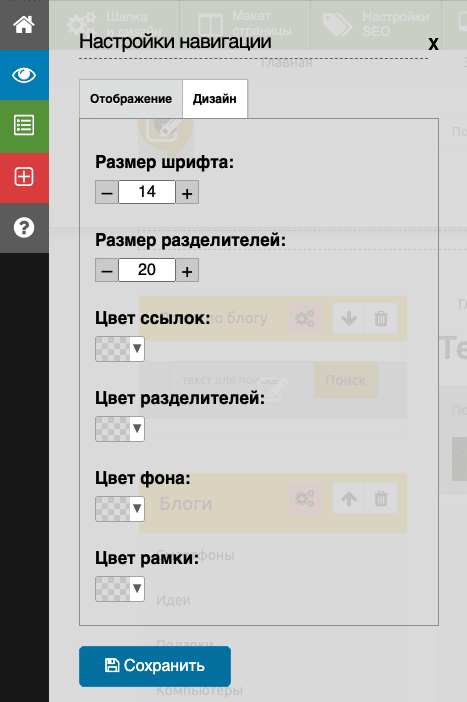
Task: Switch to the Отображение tab
Action: pyautogui.click(x=131, y=99)
